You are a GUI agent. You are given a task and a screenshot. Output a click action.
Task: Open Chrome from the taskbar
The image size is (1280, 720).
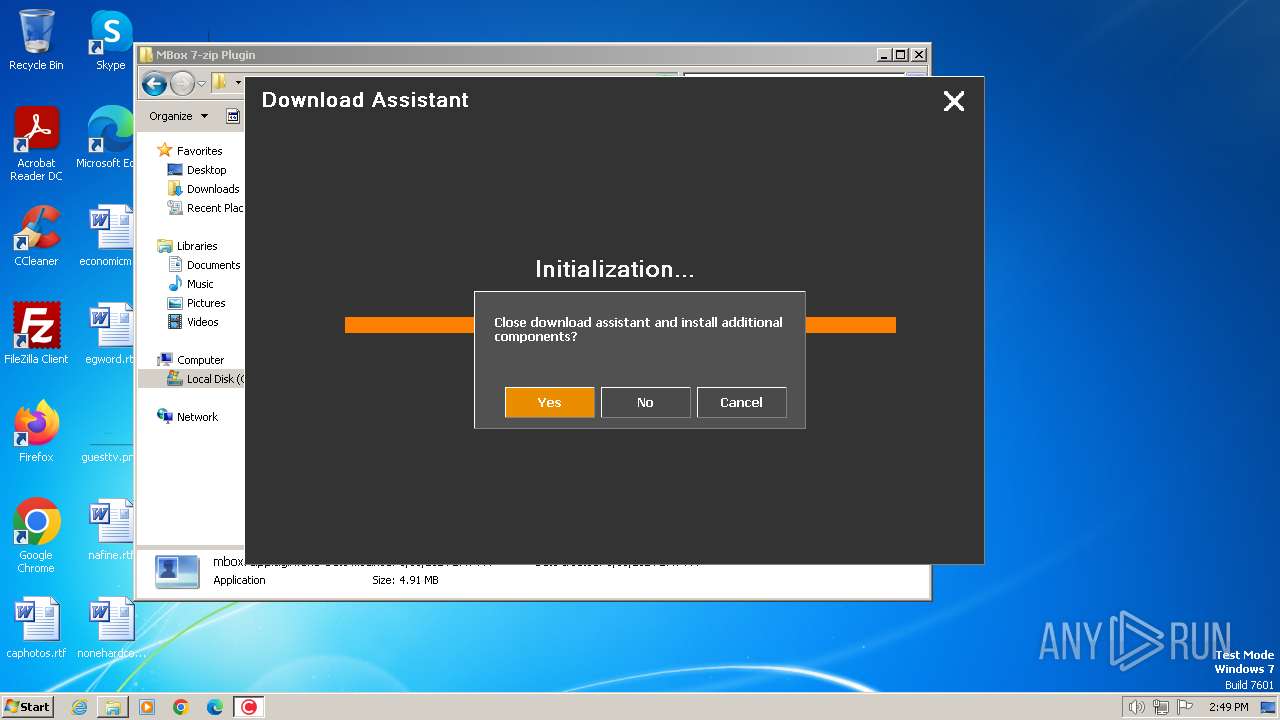point(181,707)
